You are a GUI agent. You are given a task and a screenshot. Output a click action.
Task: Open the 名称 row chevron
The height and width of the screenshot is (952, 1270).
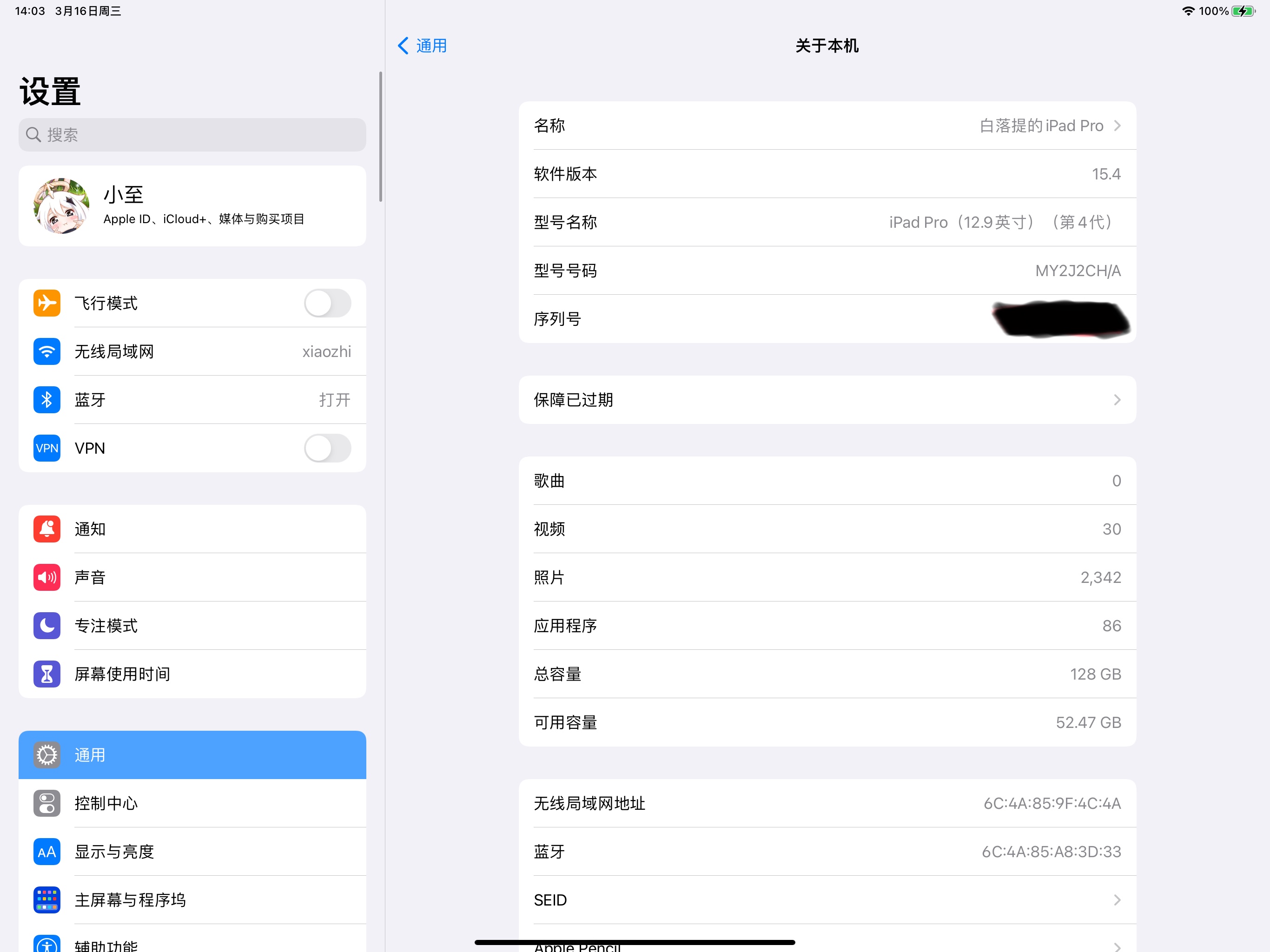[x=1117, y=126]
